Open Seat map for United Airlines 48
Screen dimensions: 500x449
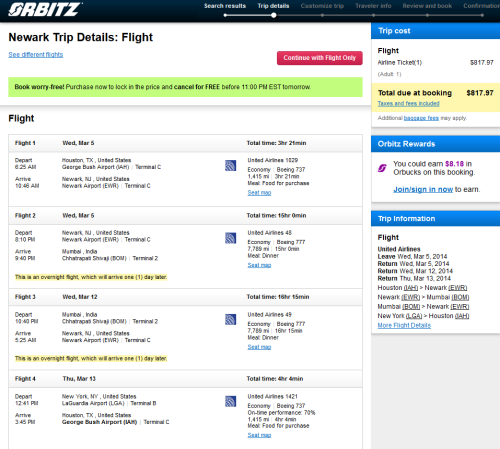(259, 265)
